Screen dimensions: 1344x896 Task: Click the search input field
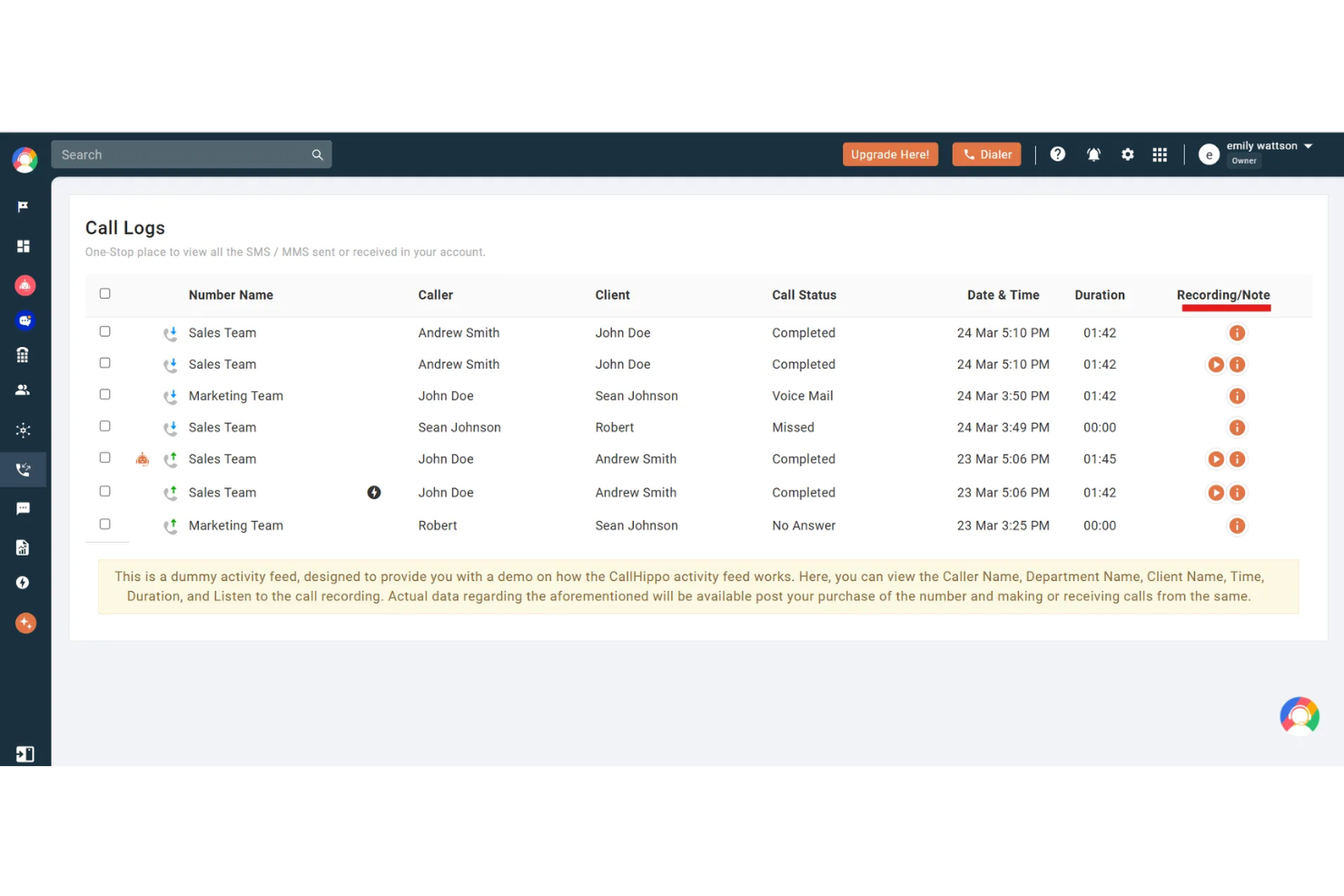182,154
